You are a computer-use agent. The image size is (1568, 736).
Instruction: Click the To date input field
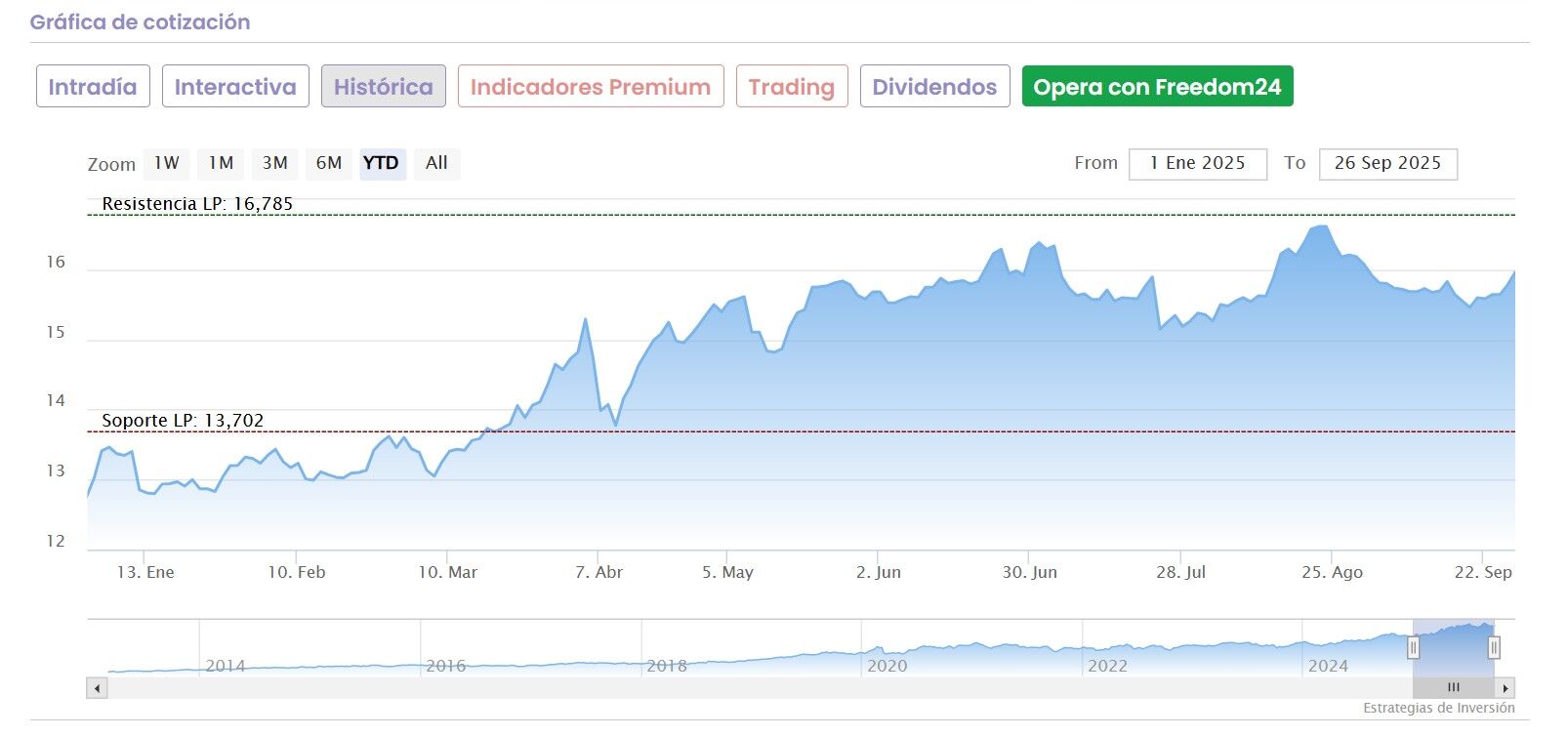point(1387,164)
